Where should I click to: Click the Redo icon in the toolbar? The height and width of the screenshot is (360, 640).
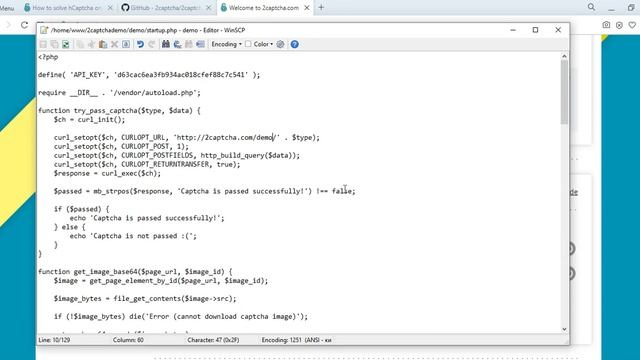coord(151,44)
